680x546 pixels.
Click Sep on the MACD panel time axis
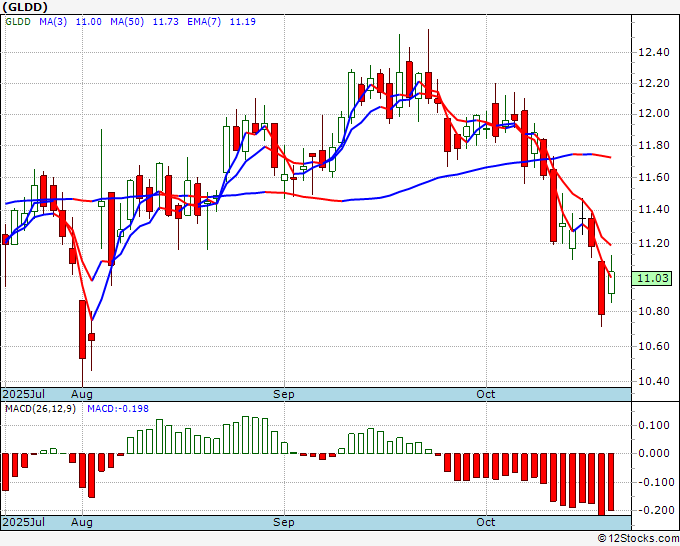pyautogui.click(x=284, y=522)
